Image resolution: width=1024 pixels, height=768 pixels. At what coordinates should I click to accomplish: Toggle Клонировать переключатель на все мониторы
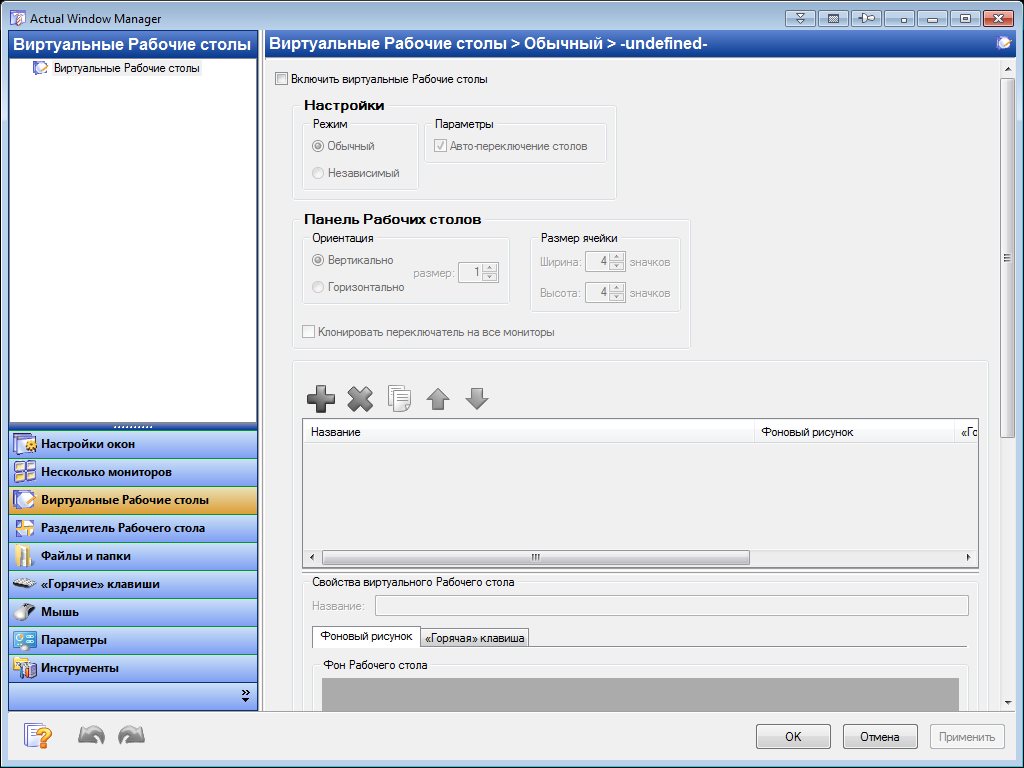click(x=309, y=332)
